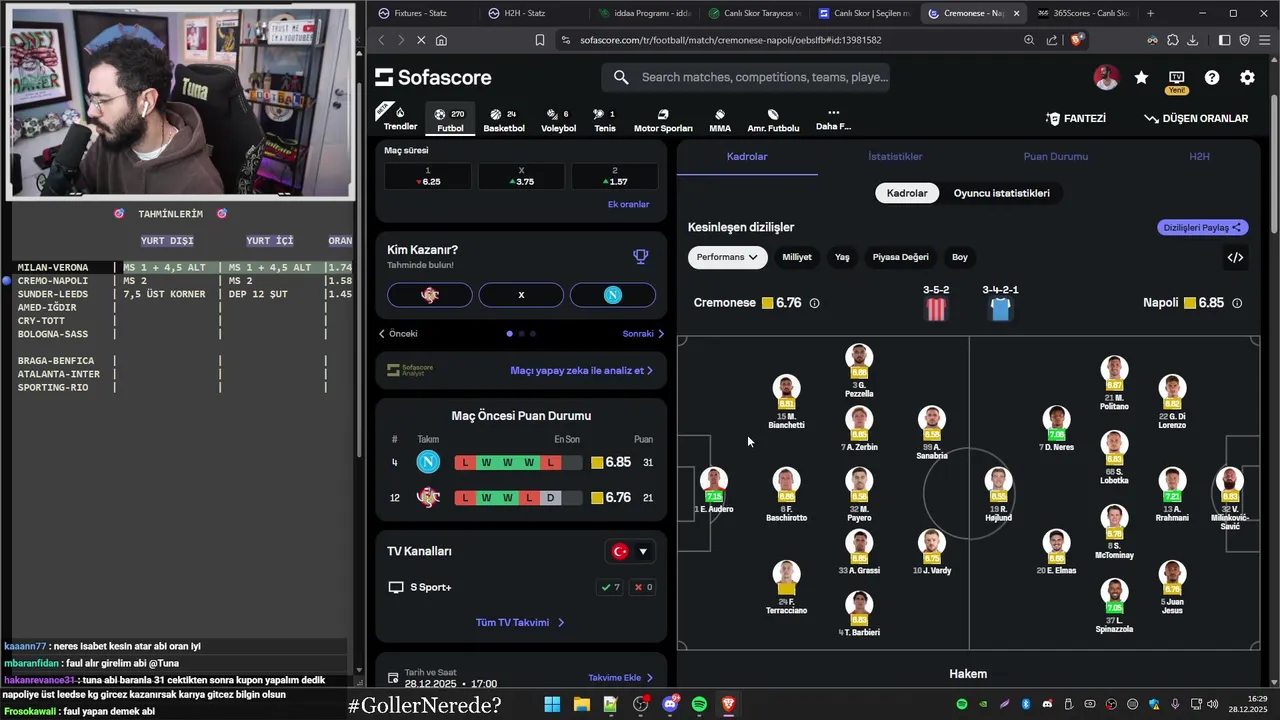1280x720 pixels.
Task: Switch to 365Scores browser tab
Action: point(1083,13)
